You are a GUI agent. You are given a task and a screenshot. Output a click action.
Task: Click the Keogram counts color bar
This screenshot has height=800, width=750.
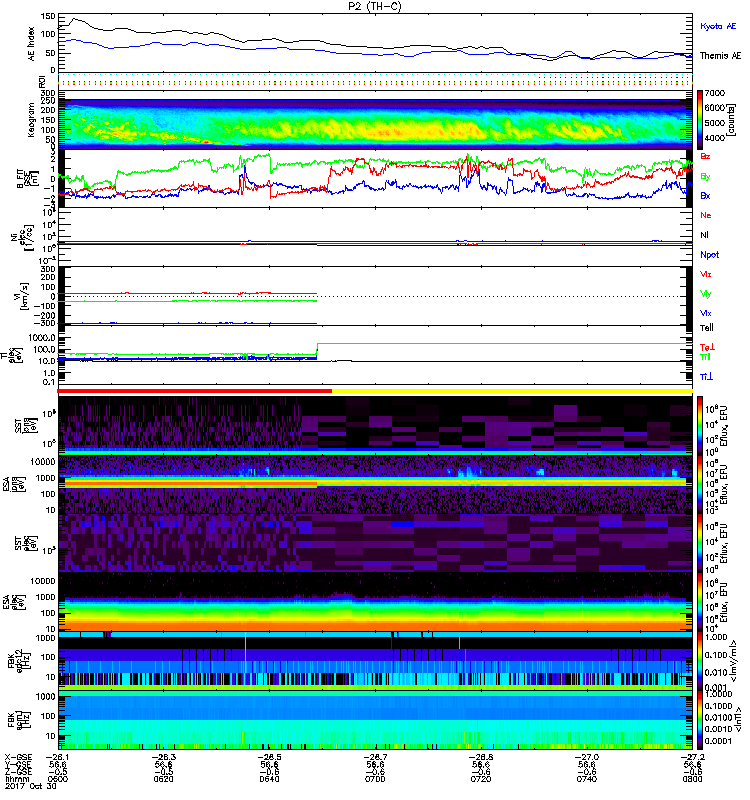coord(700,119)
